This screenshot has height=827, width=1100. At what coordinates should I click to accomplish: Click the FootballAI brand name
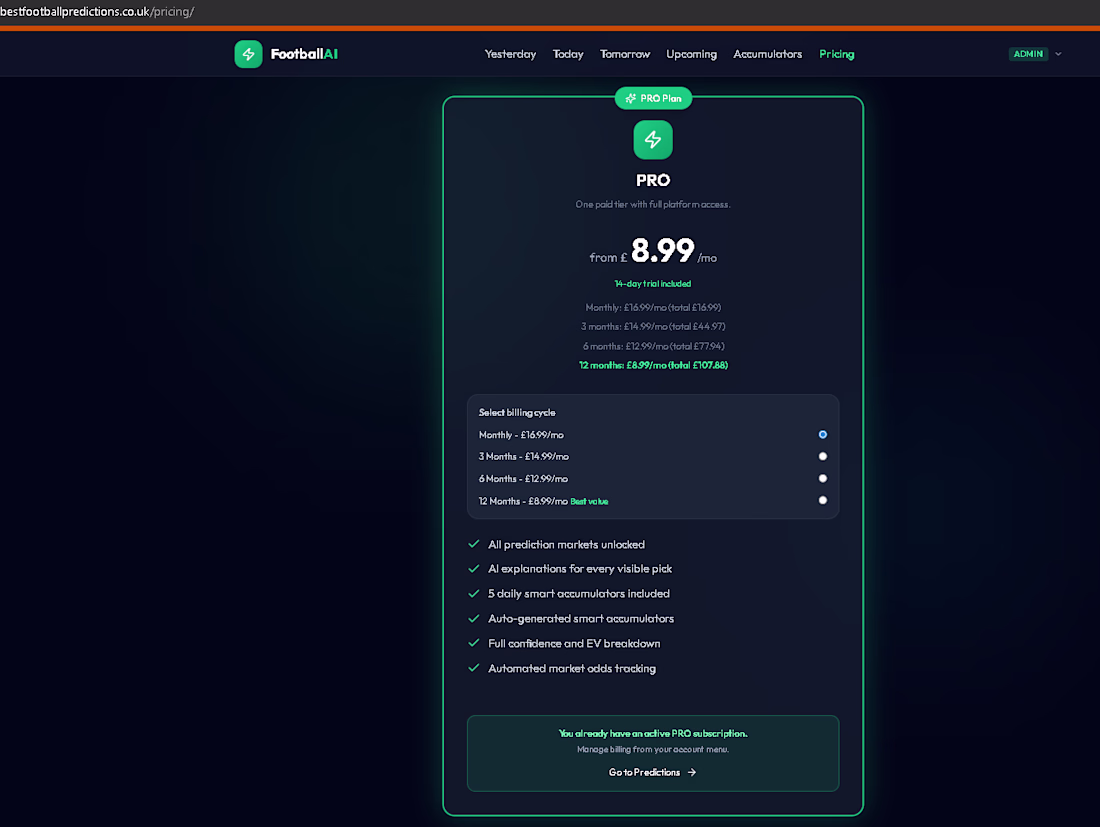coord(304,54)
